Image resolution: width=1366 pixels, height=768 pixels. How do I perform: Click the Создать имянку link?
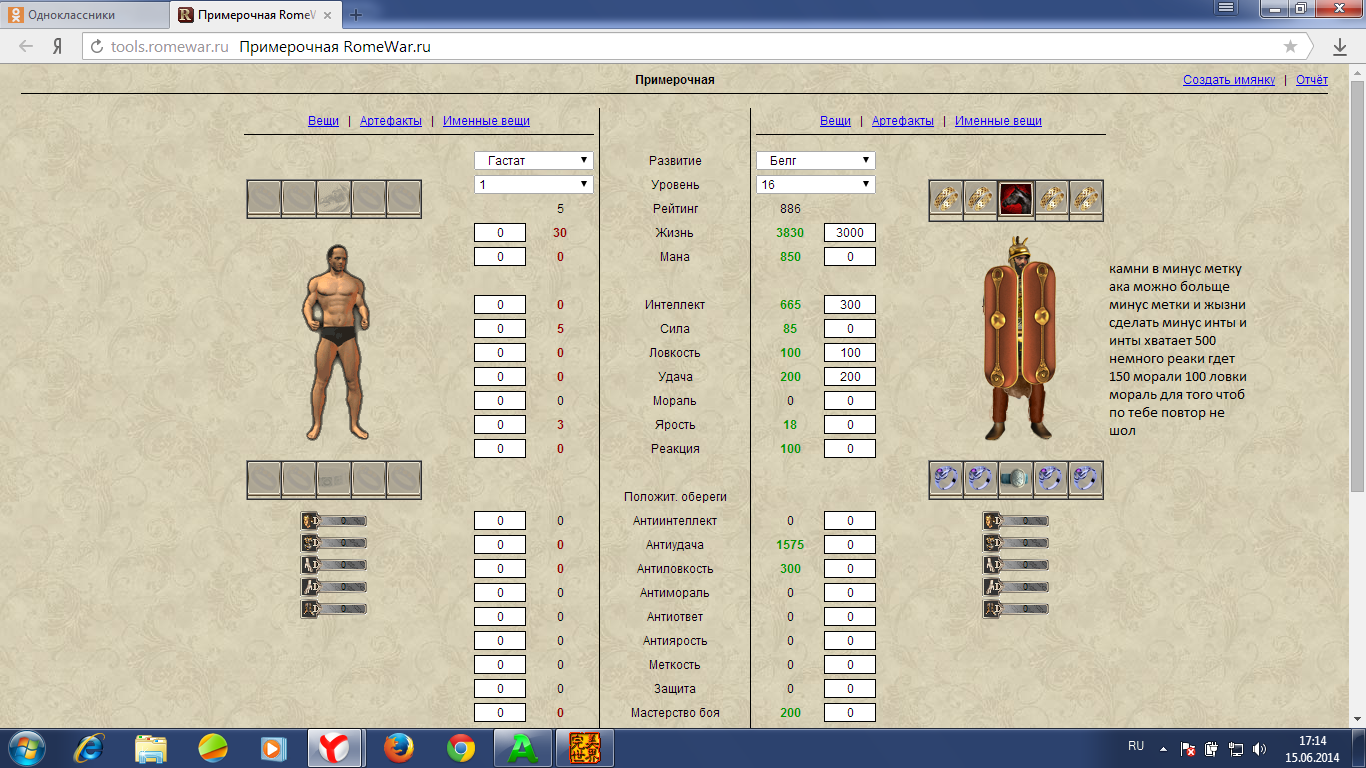pyautogui.click(x=1228, y=80)
